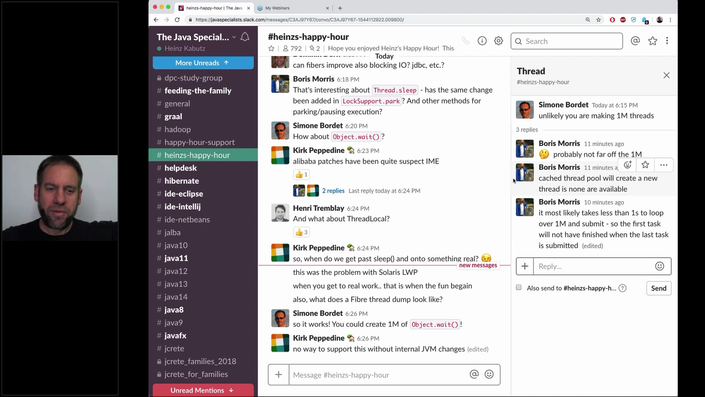Toggle star on #heinzs-happy-hour channel
This screenshot has height=397, width=705.
(x=271, y=48)
